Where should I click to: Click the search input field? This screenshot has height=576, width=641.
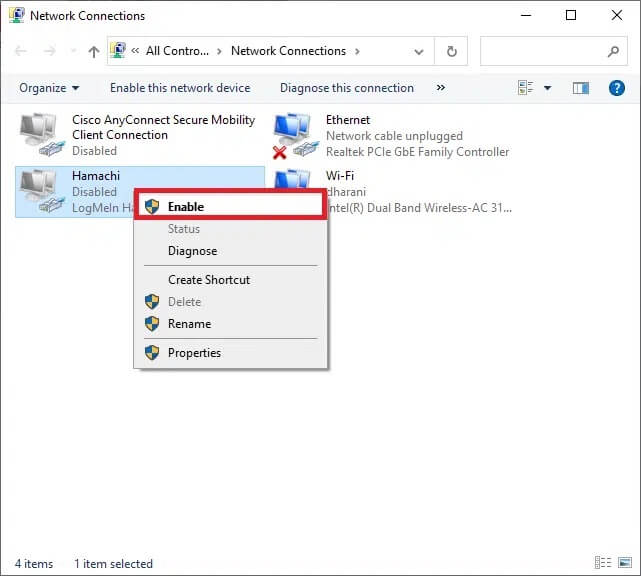(x=554, y=51)
